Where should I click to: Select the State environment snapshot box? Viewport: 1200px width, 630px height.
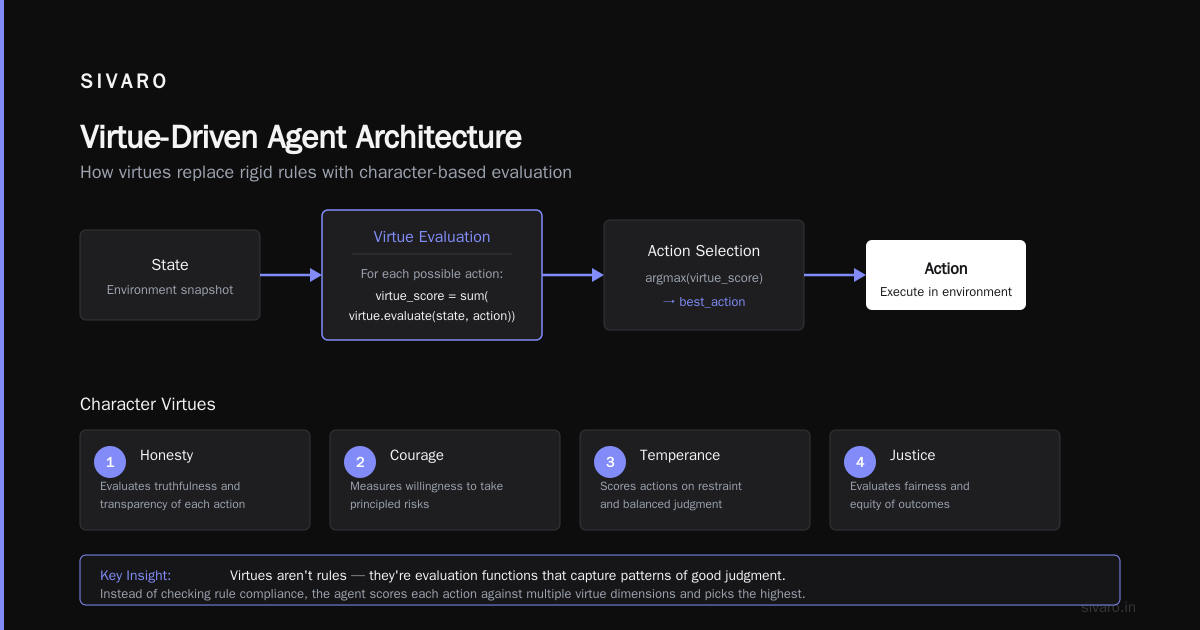pos(170,275)
